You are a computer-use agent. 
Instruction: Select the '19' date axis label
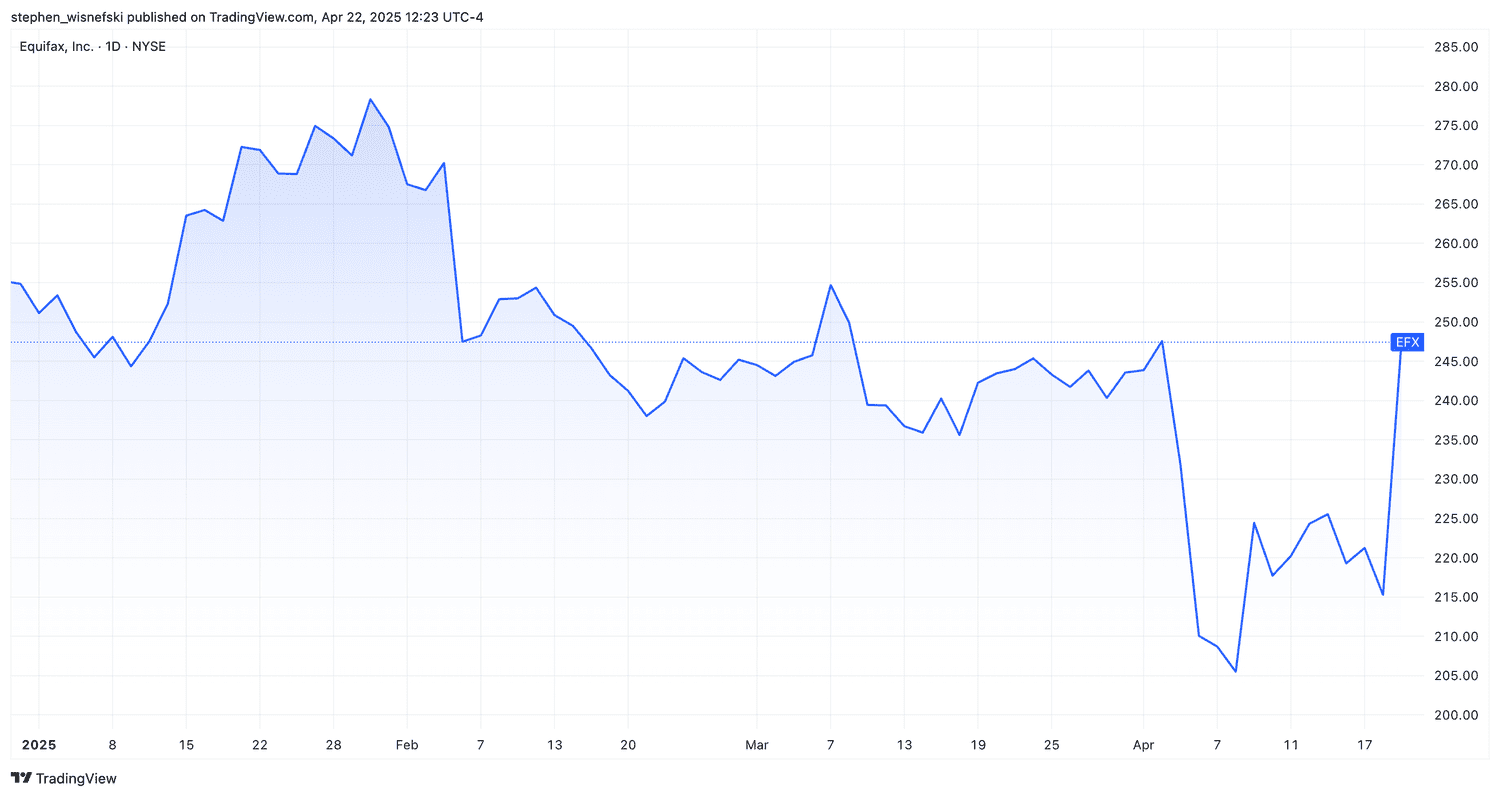(x=978, y=746)
